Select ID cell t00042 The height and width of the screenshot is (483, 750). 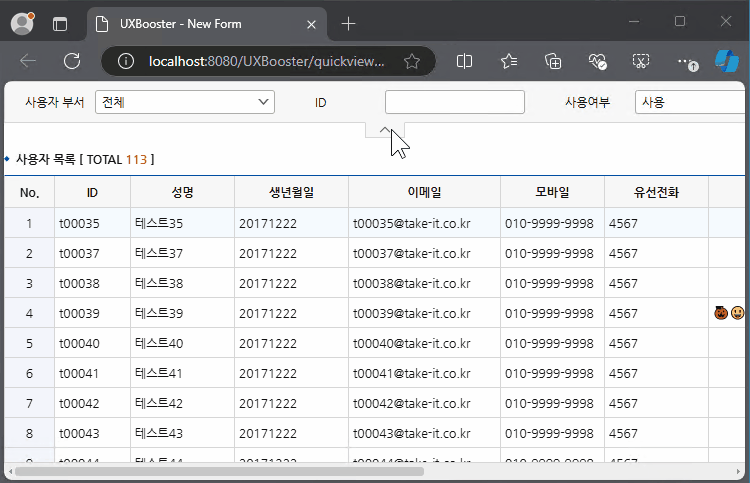point(92,404)
